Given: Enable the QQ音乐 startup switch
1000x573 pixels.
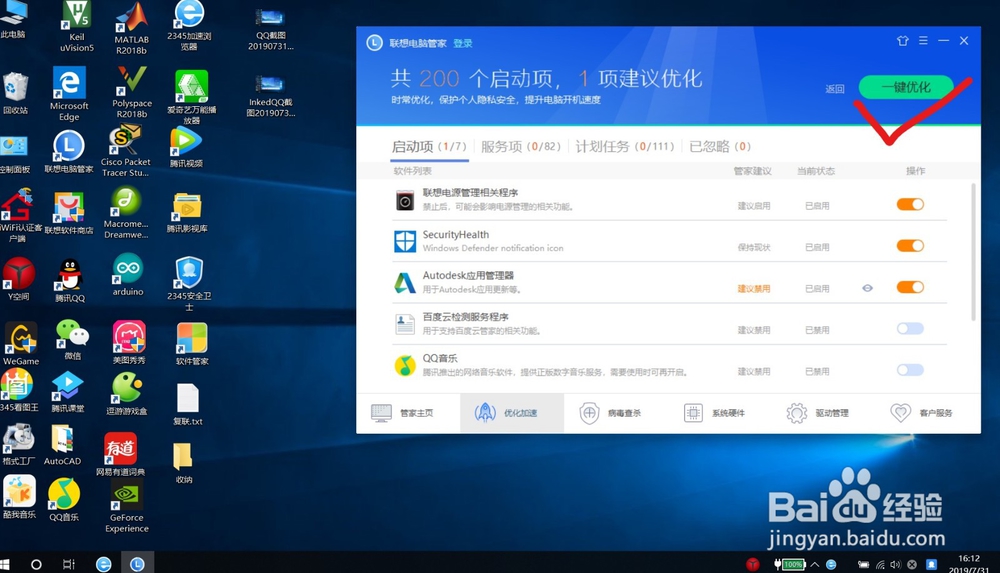Looking at the screenshot, I should [910, 370].
